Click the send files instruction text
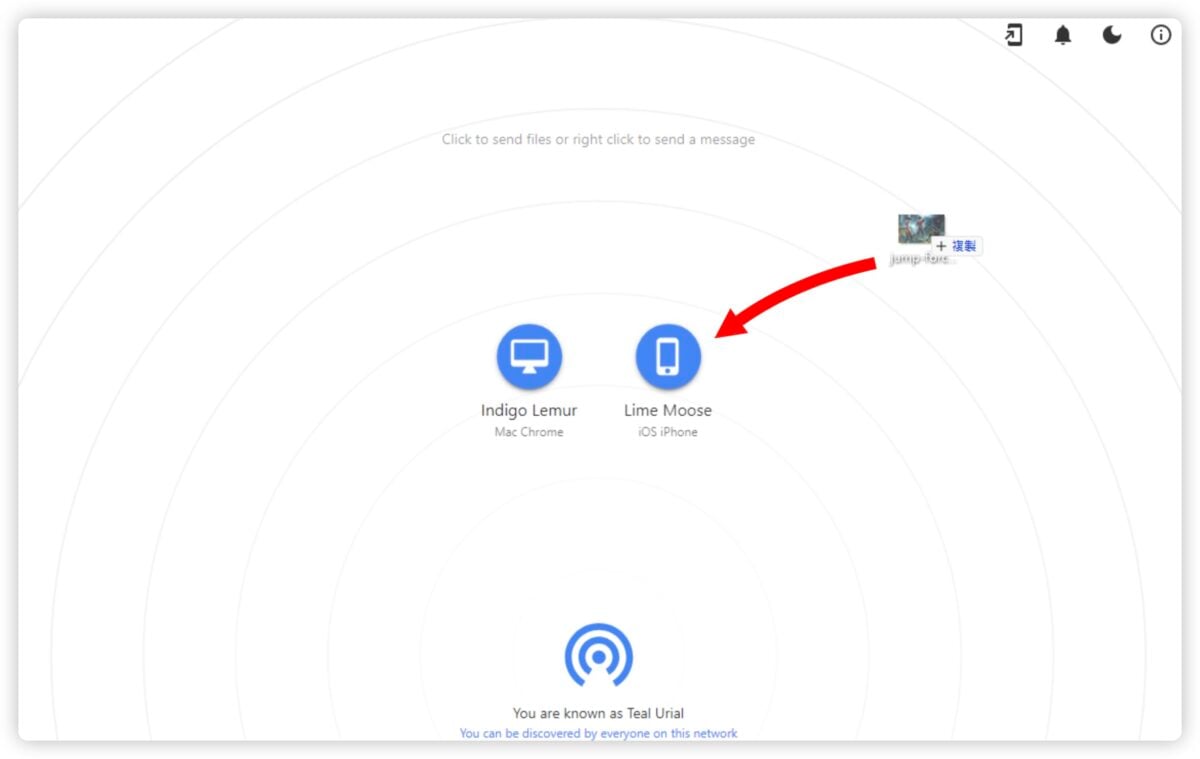 coord(598,140)
